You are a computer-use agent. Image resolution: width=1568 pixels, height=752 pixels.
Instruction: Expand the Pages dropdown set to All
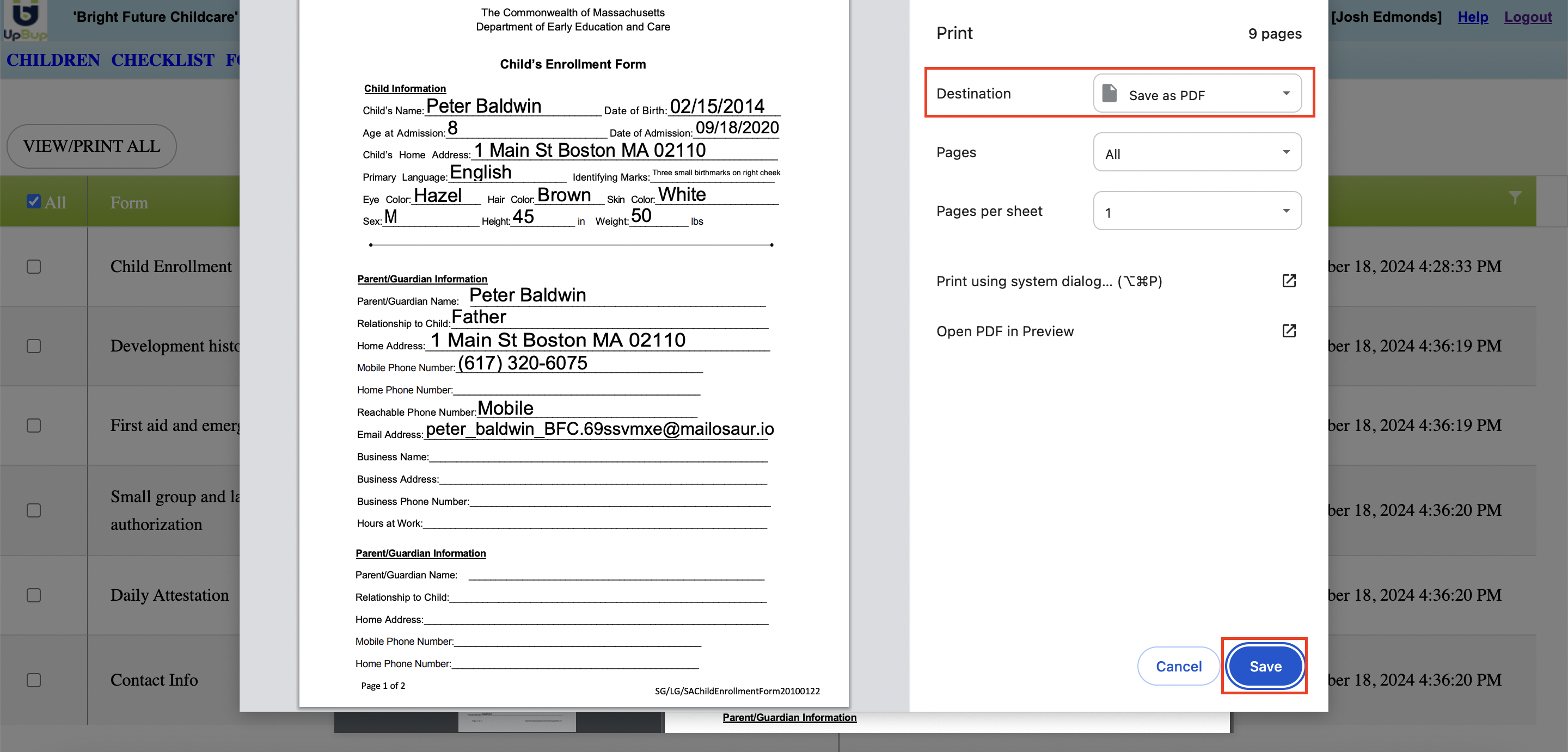1197,153
